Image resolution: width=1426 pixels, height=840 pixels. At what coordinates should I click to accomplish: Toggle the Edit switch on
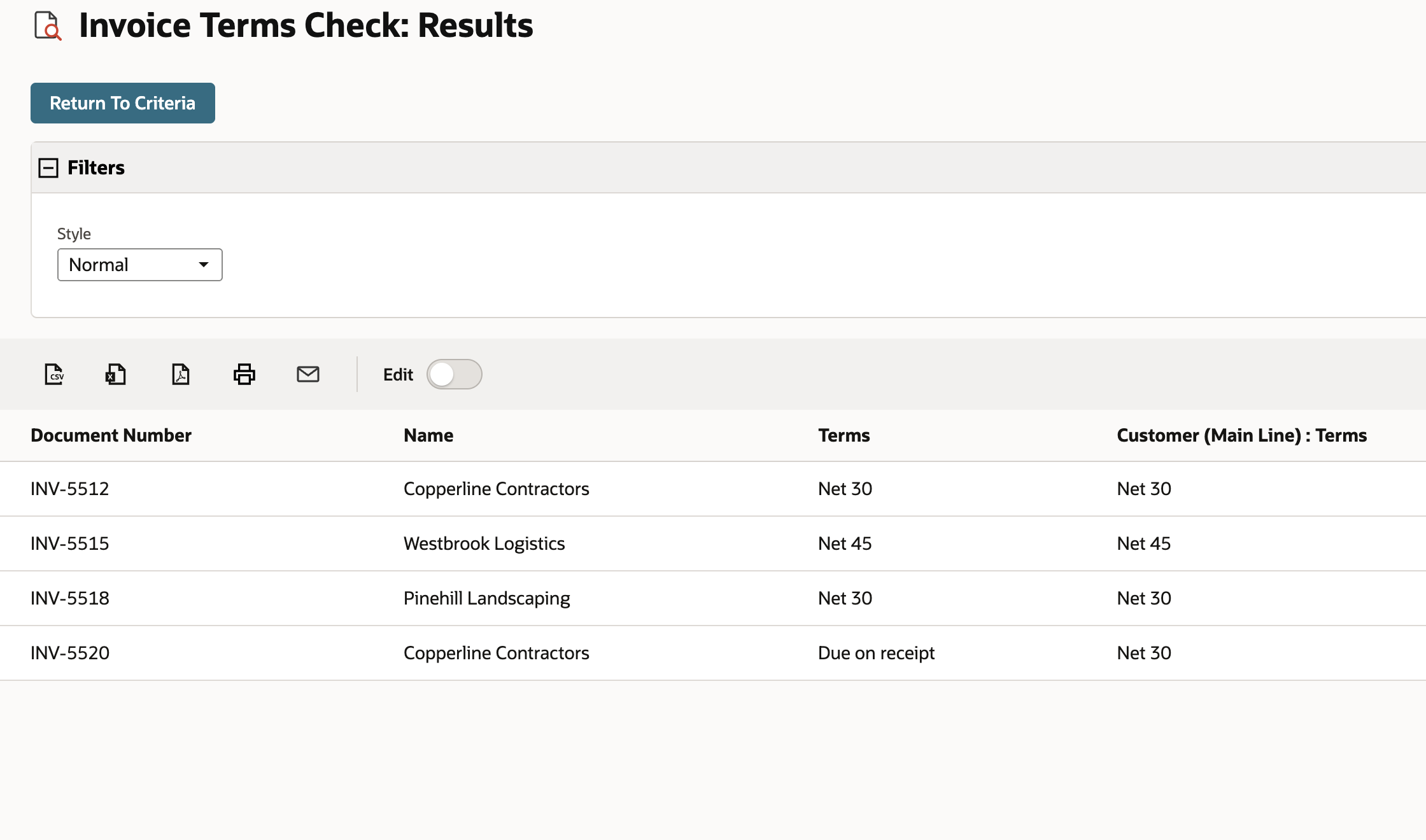click(454, 374)
